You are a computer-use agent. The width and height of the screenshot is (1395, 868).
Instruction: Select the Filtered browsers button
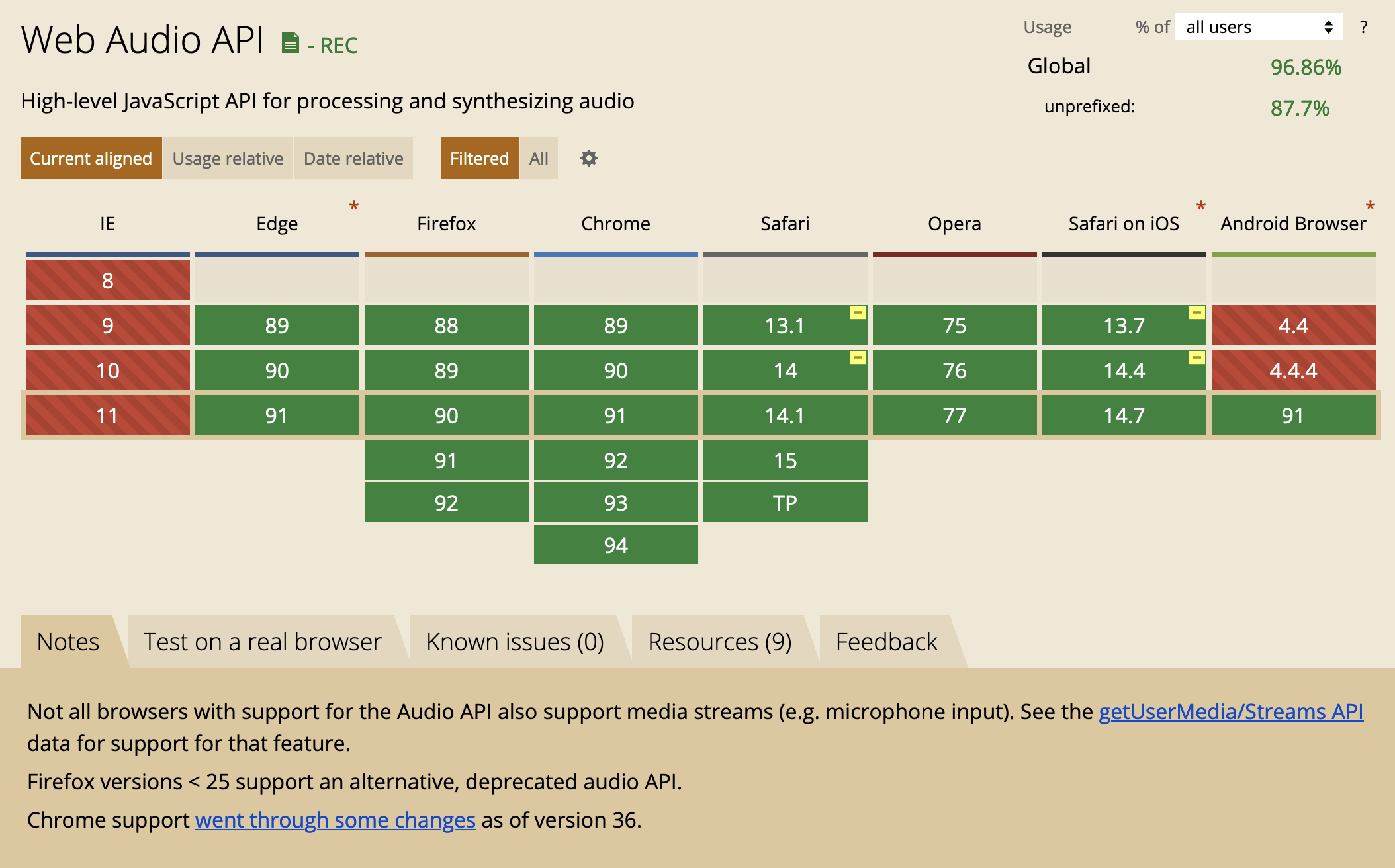(x=479, y=159)
